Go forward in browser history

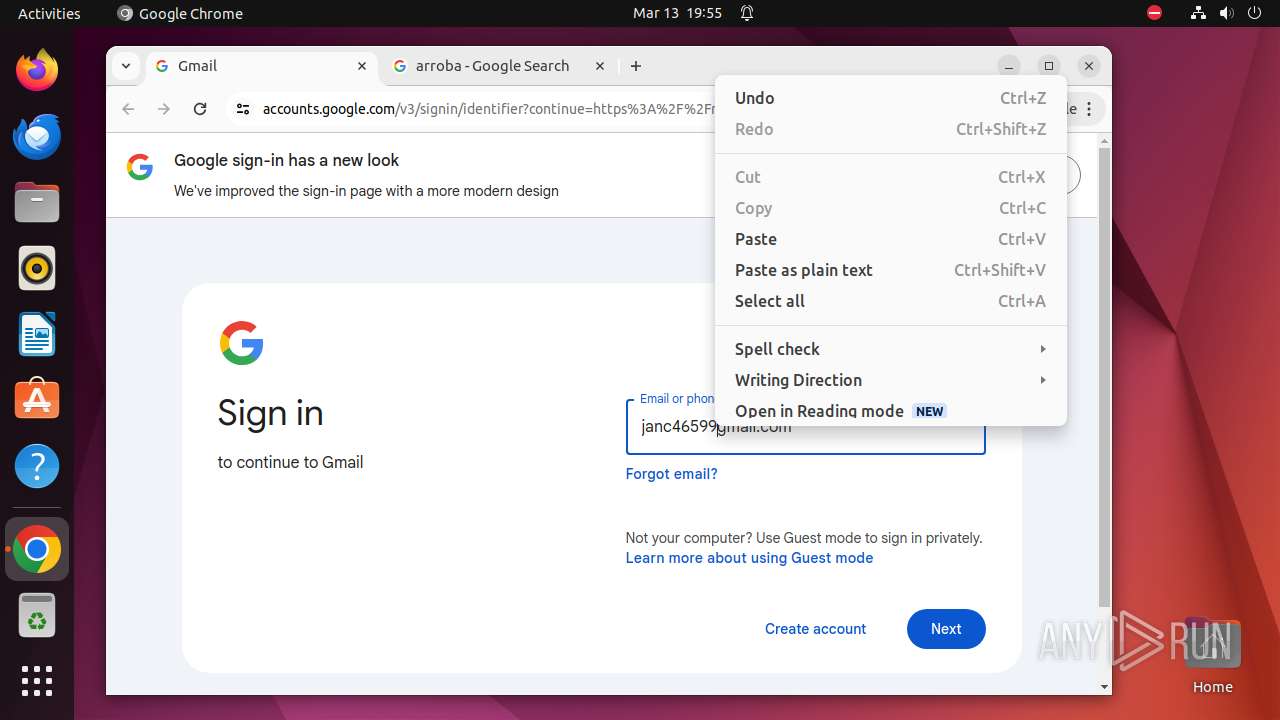pyautogui.click(x=164, y=109)
